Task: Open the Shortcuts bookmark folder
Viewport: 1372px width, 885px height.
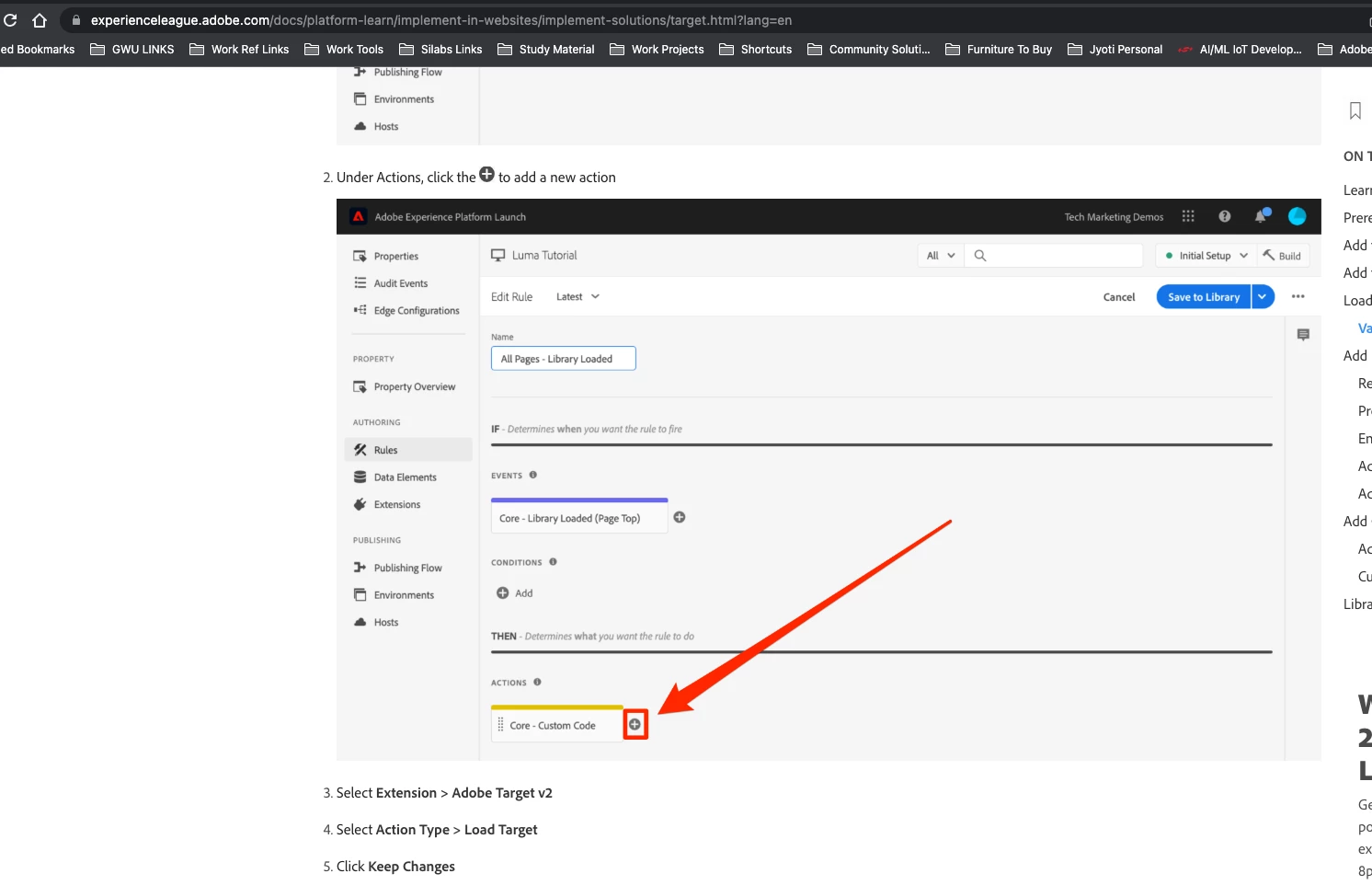Action: [755, 50]
